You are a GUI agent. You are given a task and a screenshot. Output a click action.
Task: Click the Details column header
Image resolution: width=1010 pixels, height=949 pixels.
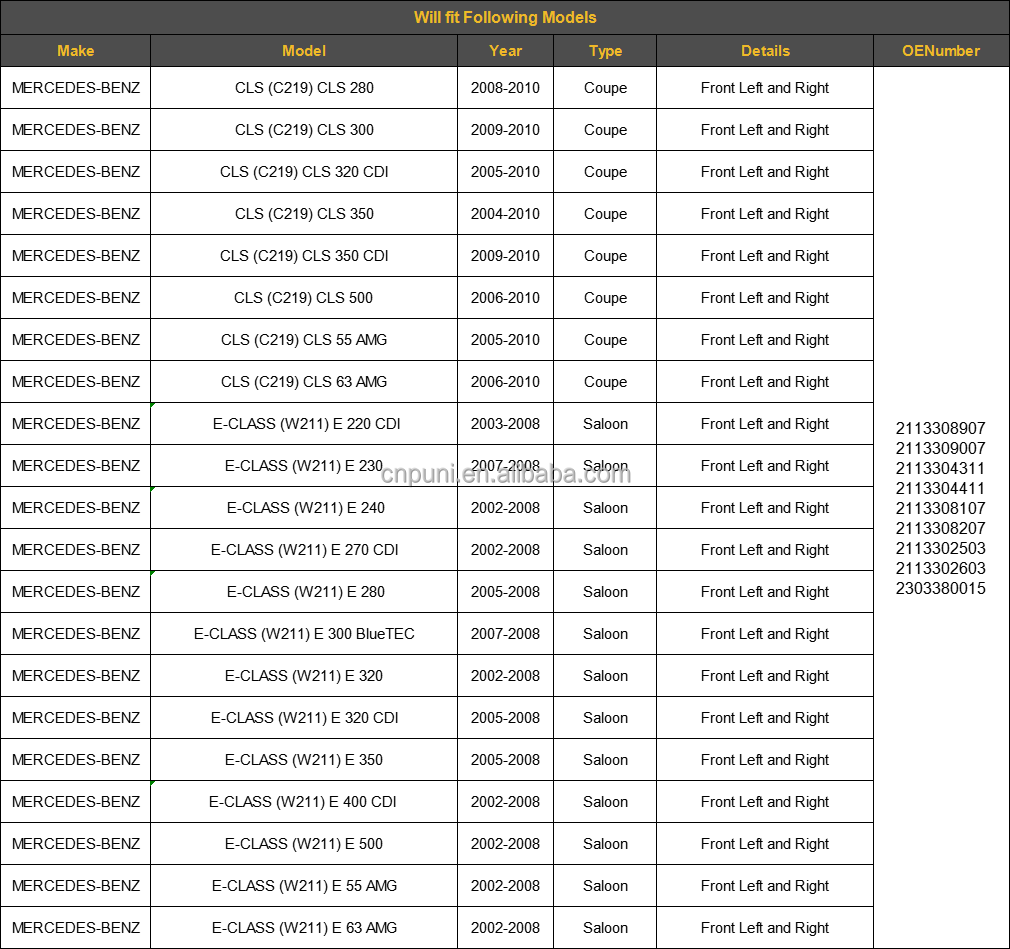765,51
